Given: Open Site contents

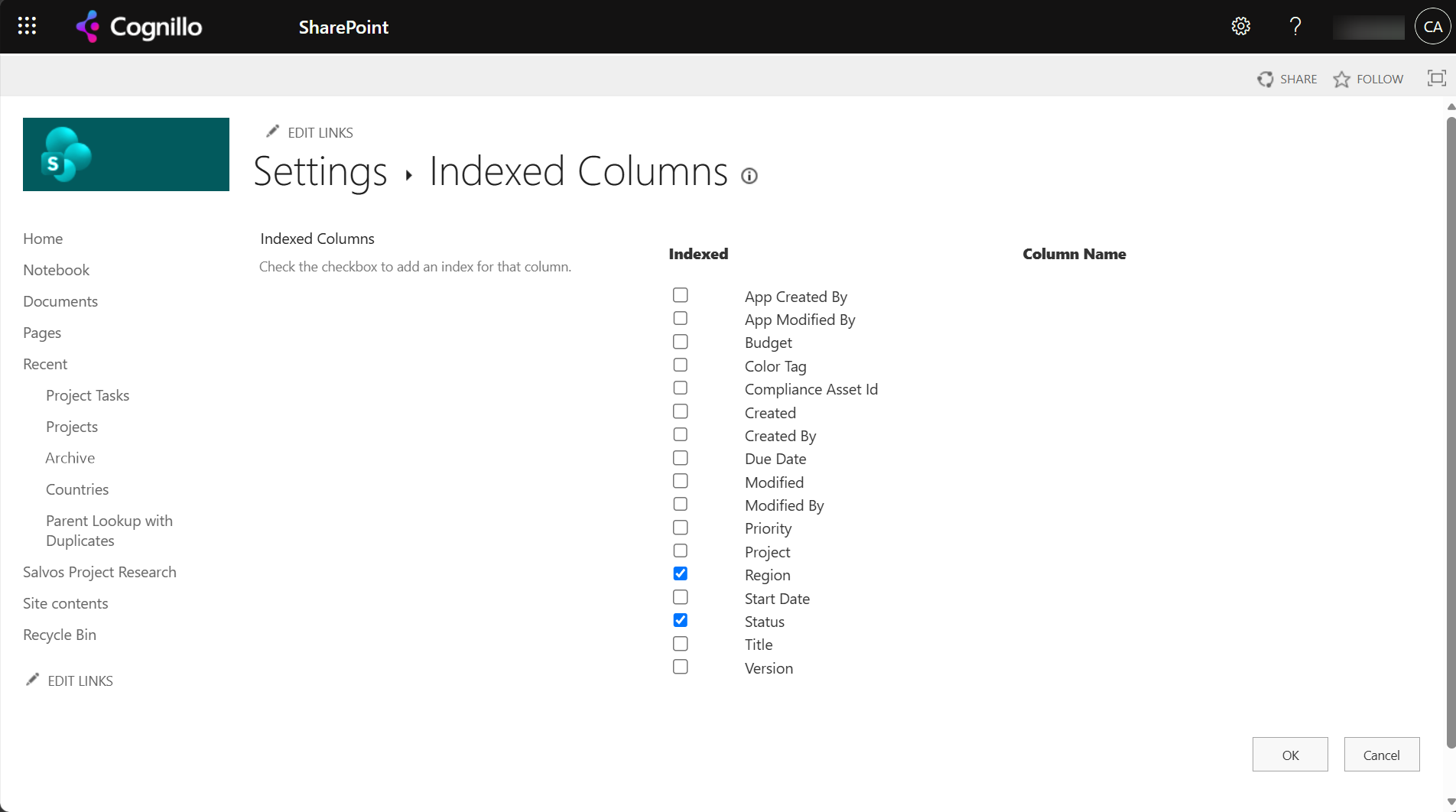Looking at the screenshot, I should pyautogui.click(x=66, y=603).
